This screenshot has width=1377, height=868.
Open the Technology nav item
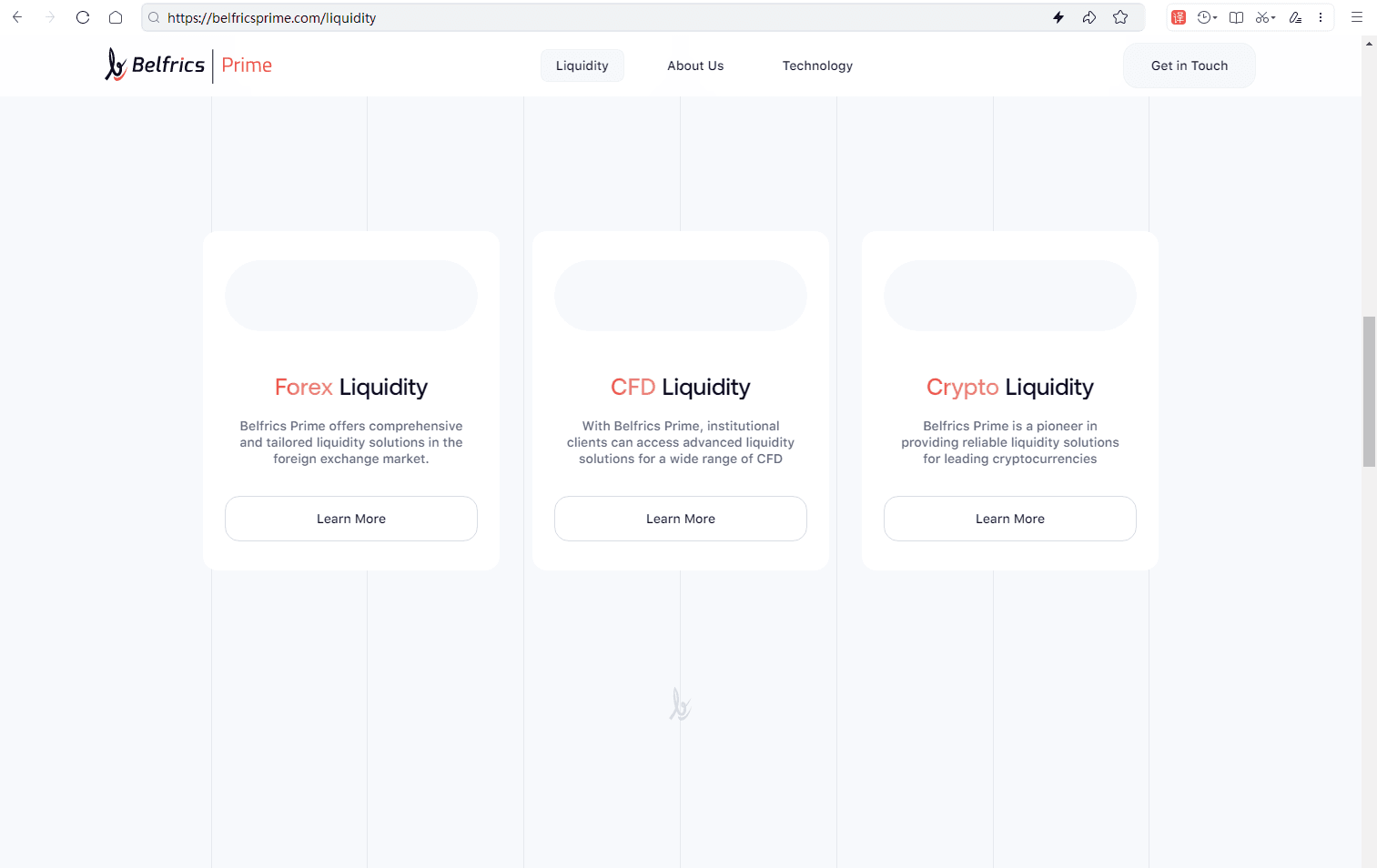[x=817, y=66]
